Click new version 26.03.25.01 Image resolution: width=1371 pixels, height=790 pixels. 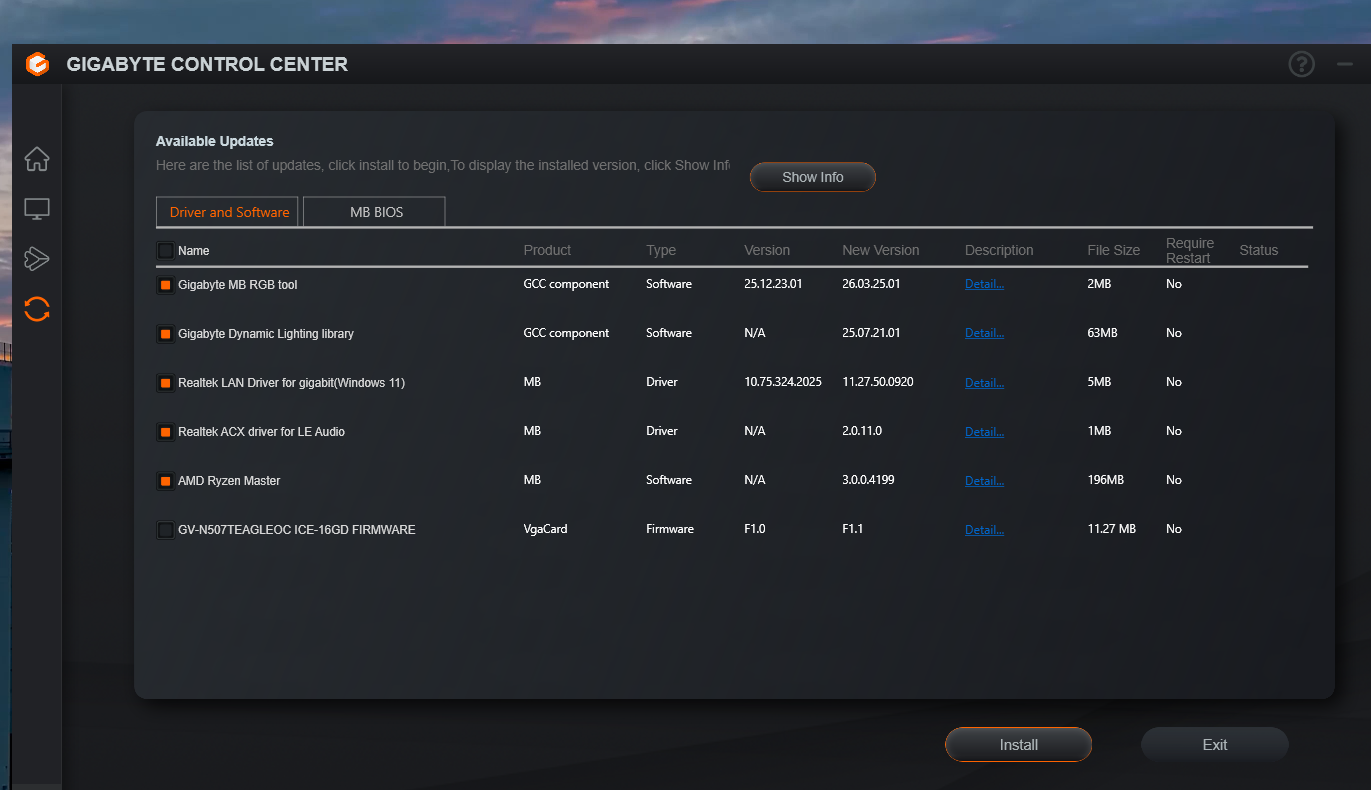point(871,284)
